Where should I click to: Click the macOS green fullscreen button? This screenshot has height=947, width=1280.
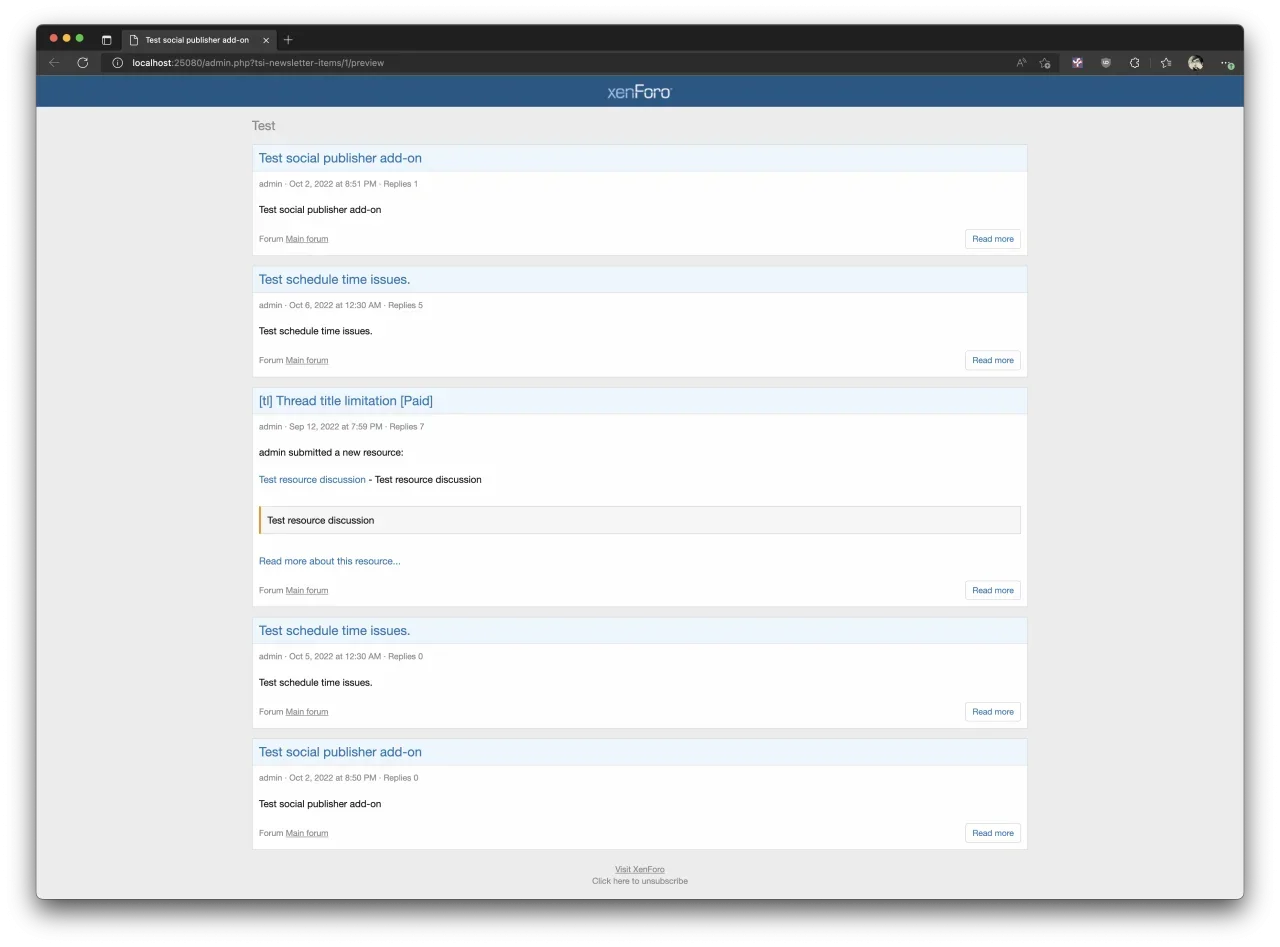pos(80,38)
